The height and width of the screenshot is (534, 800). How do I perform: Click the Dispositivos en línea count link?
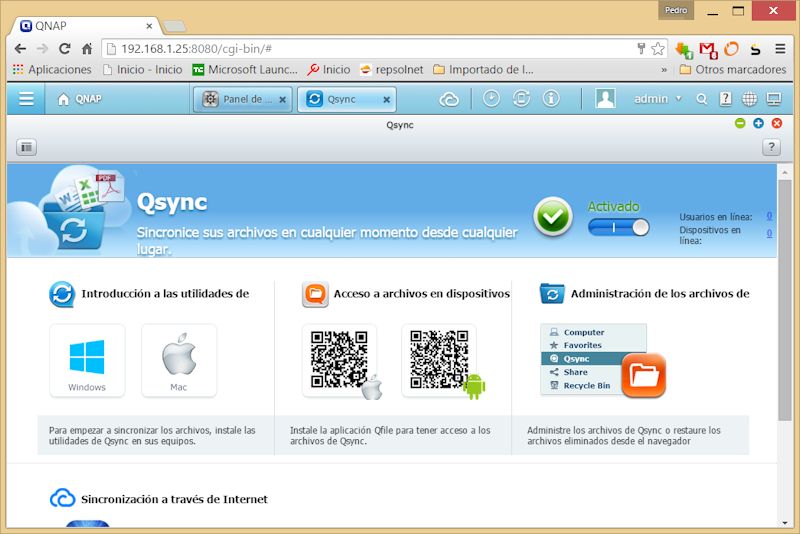(769, 234)
